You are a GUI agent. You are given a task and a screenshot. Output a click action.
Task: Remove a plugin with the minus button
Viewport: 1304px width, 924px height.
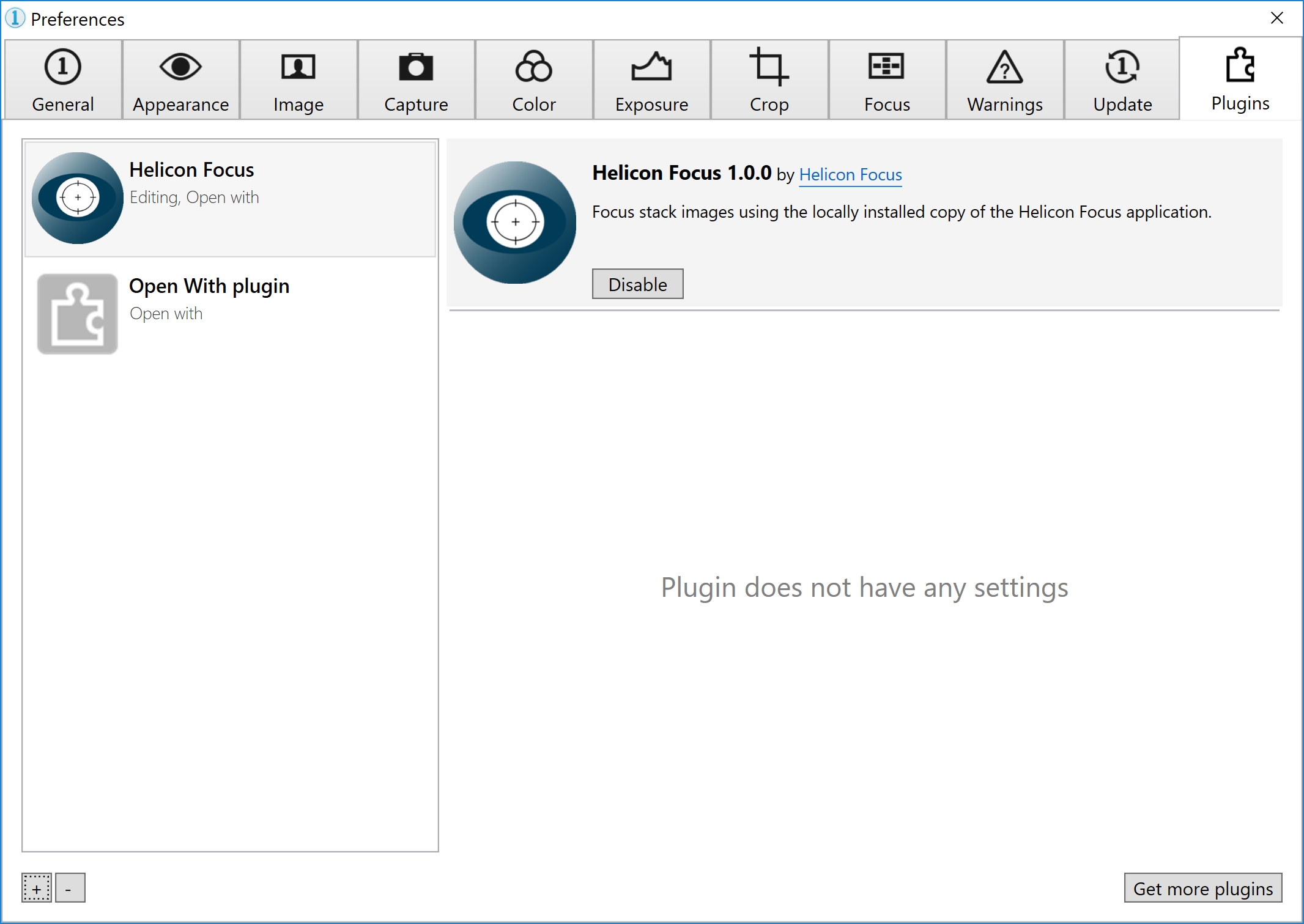pos(69,889)
